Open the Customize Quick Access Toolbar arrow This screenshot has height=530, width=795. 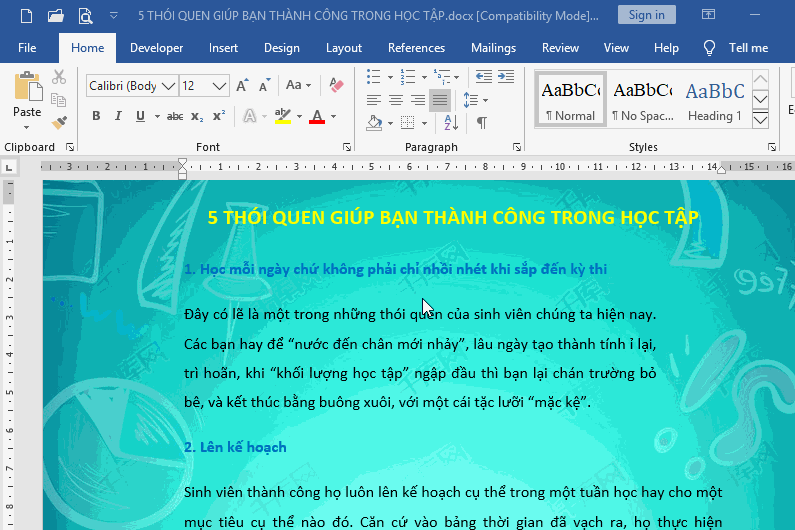click(x=114, y=16)
